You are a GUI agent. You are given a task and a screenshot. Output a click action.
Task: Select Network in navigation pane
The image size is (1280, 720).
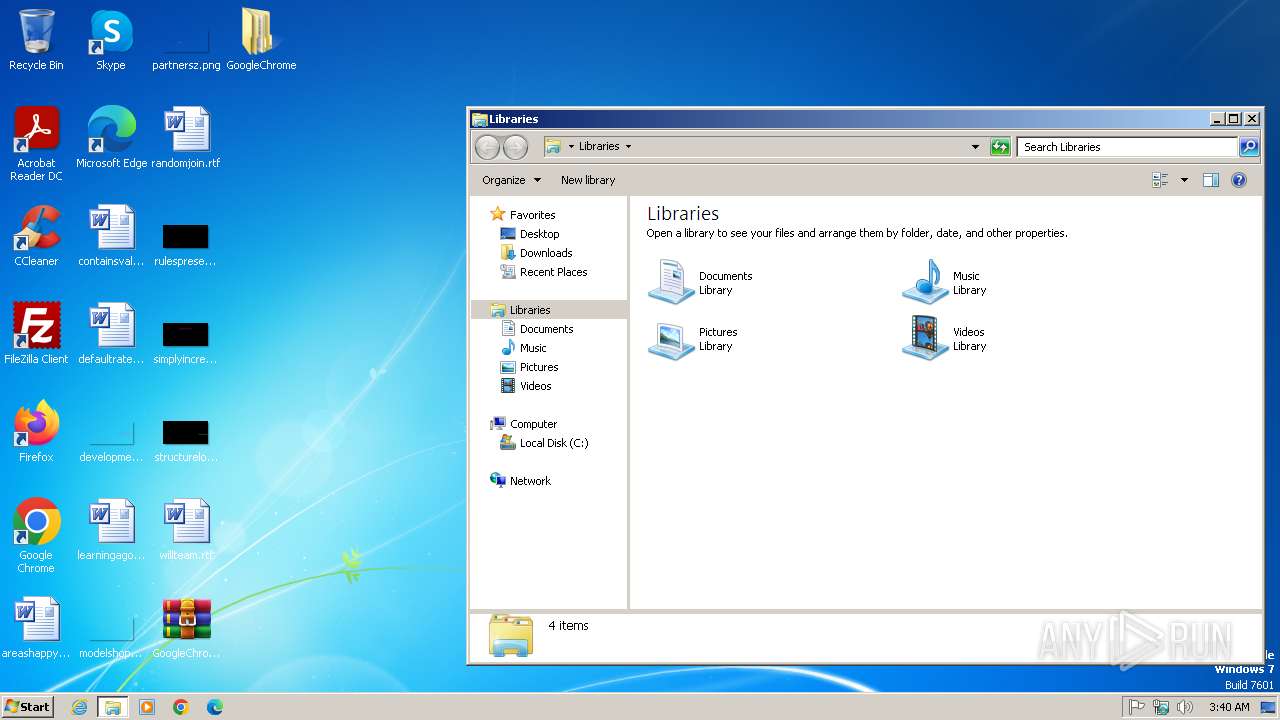[530, 481]
